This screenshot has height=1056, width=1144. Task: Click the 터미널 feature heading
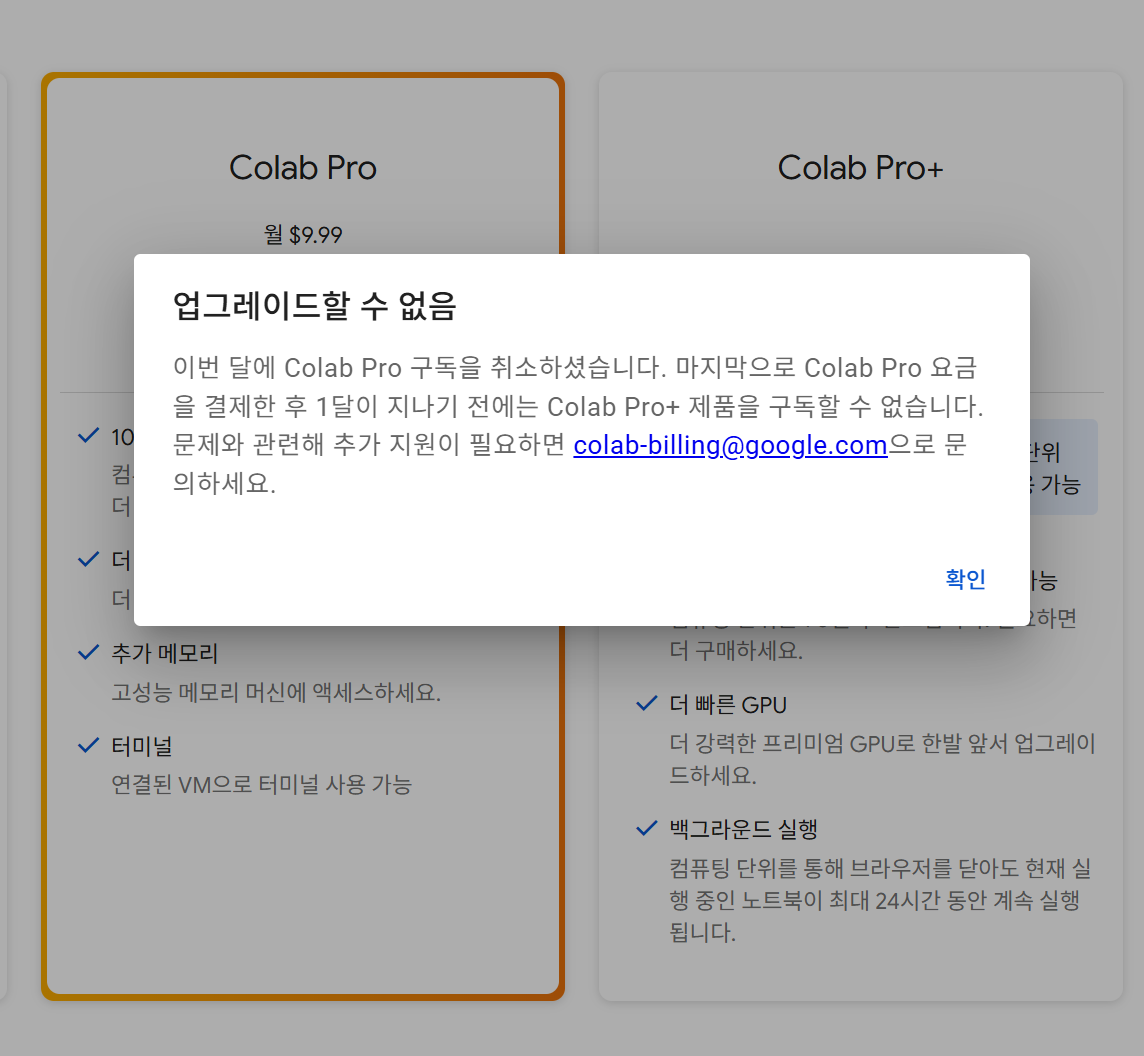(142, 746)
